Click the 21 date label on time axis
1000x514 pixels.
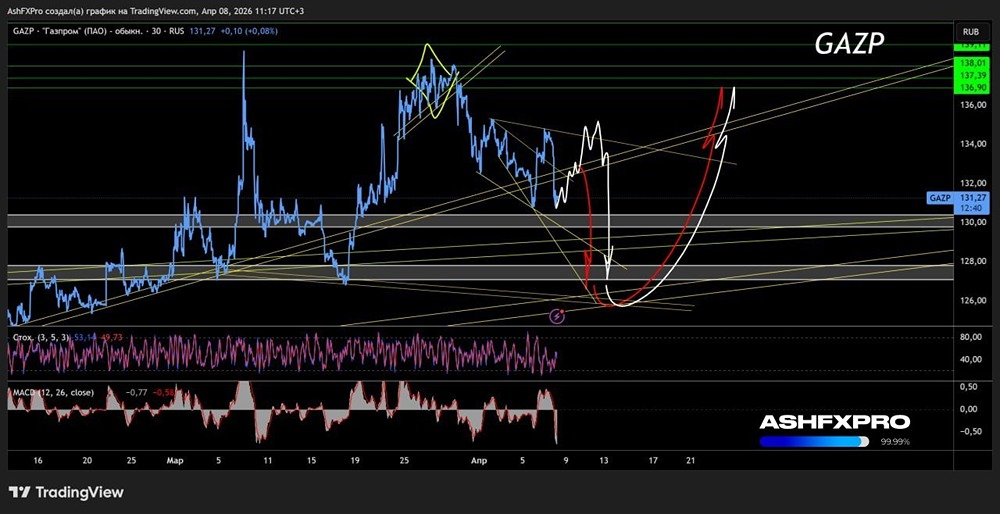tap(689, 460)
